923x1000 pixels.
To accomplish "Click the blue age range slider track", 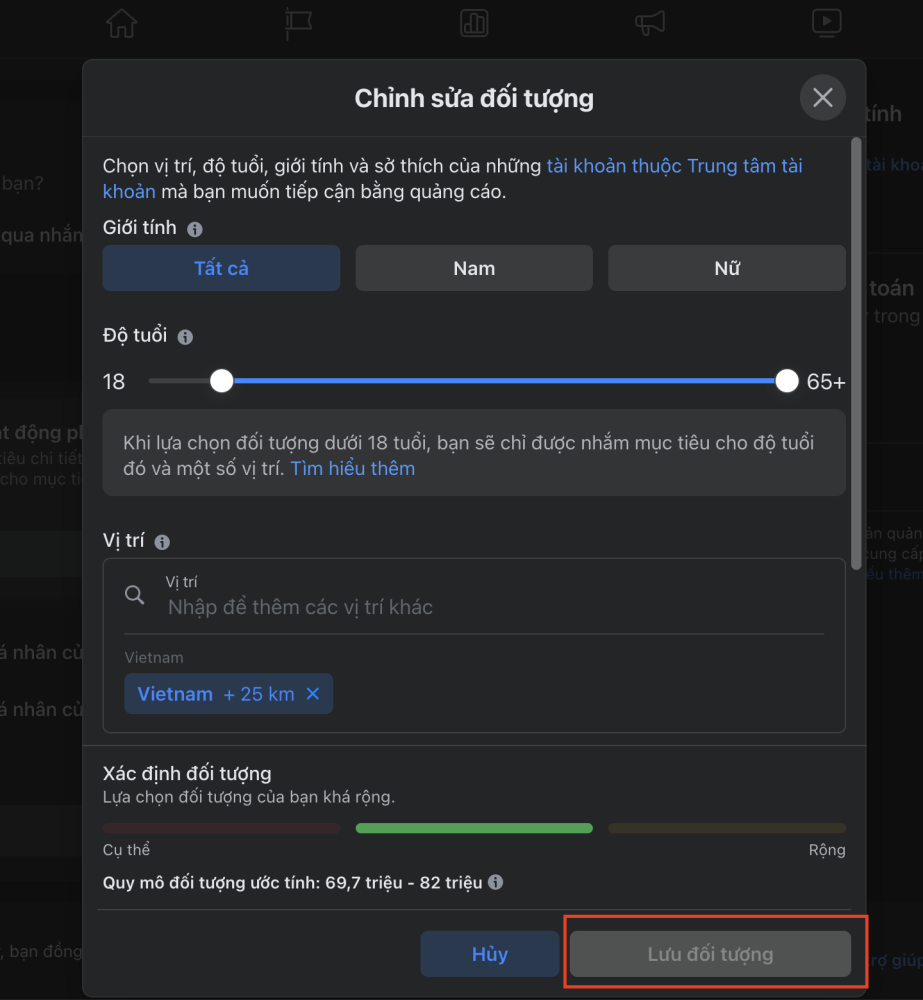I will (504, 381).
